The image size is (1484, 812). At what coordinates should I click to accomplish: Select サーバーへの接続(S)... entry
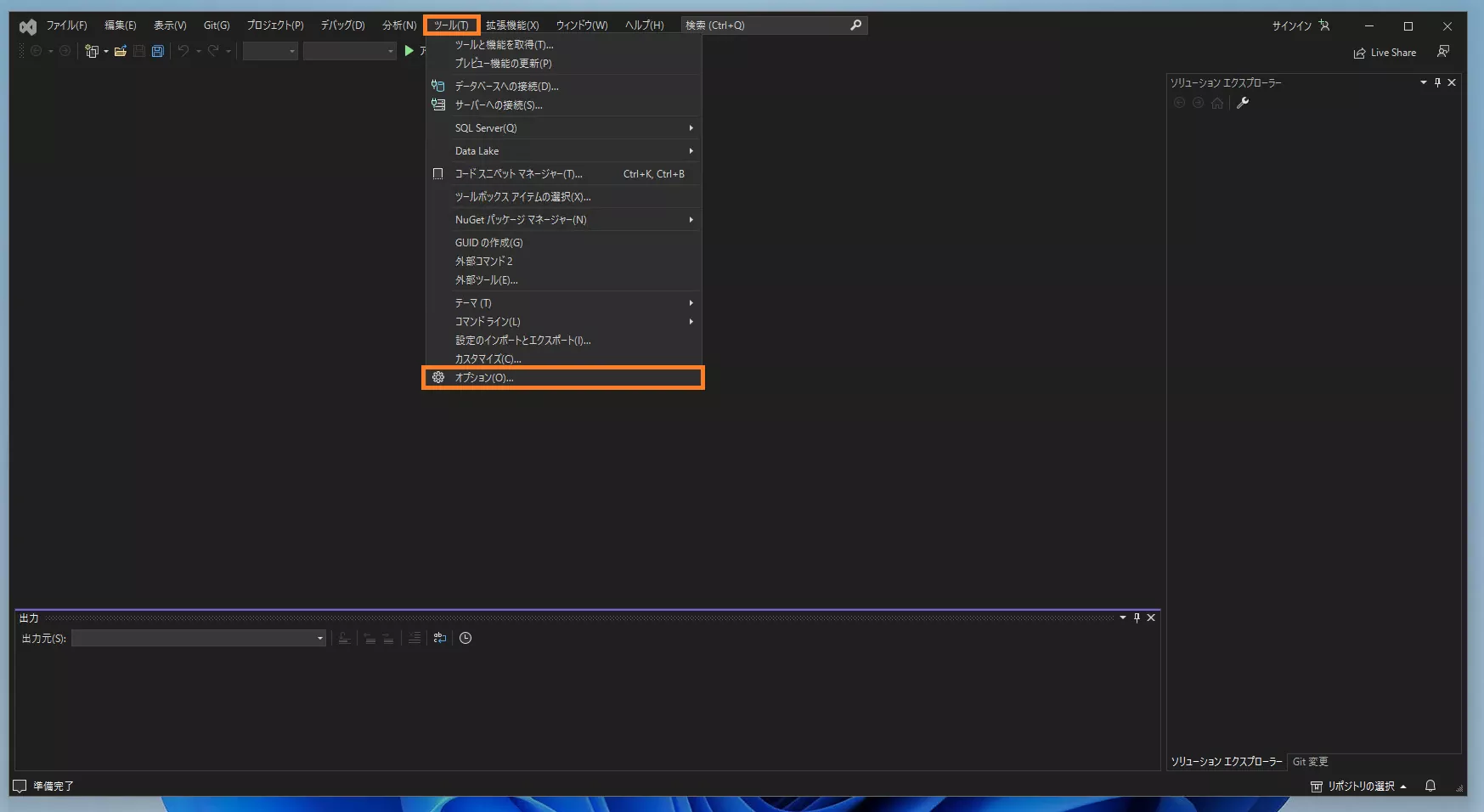point(564,105)
